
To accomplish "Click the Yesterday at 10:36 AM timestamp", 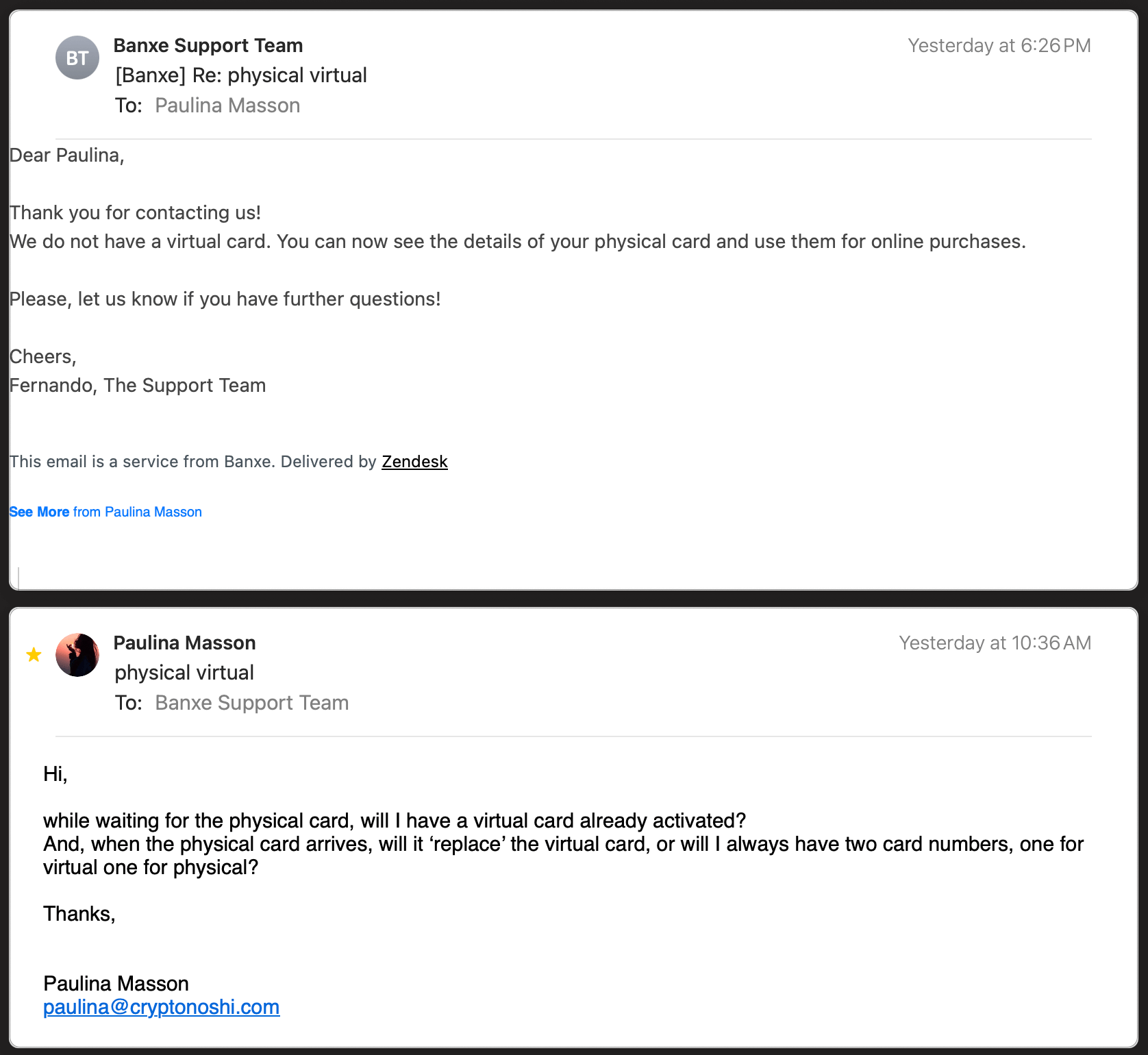I will pyautogui.click(x=995, y=643).
